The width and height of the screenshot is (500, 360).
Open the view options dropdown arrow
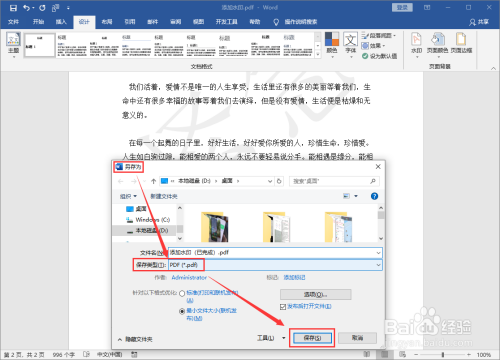(356, 196)
